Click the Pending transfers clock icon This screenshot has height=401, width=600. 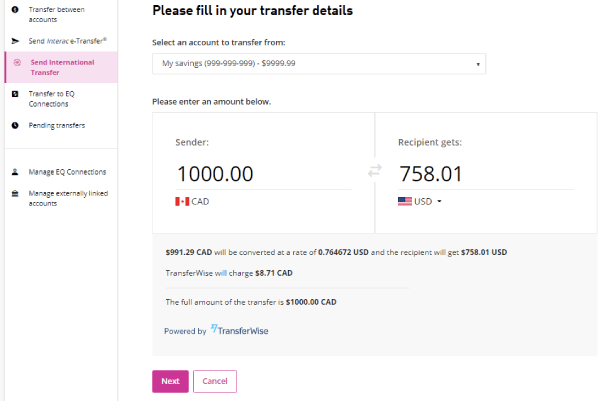15,125
